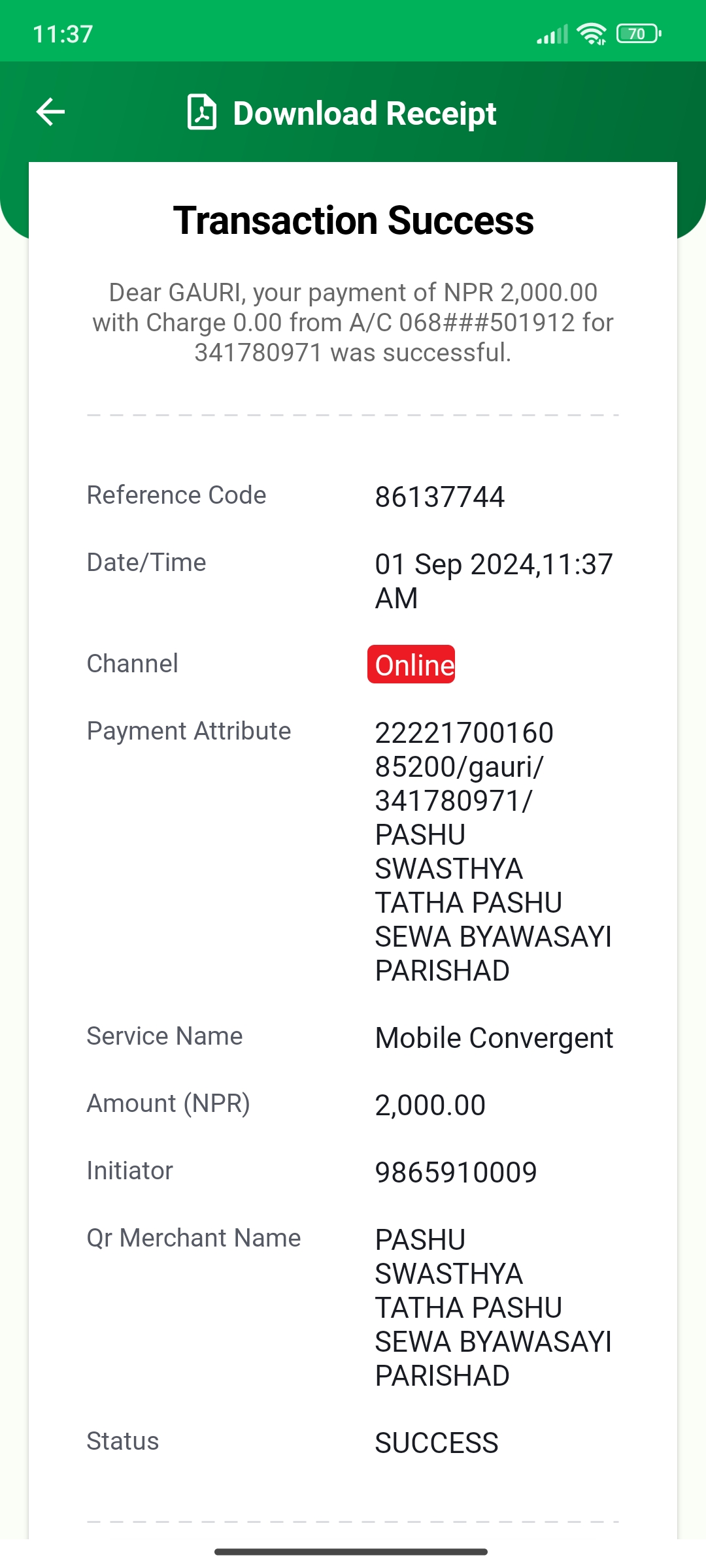Click the PDF receipt icon

click(x=202, y=112)
